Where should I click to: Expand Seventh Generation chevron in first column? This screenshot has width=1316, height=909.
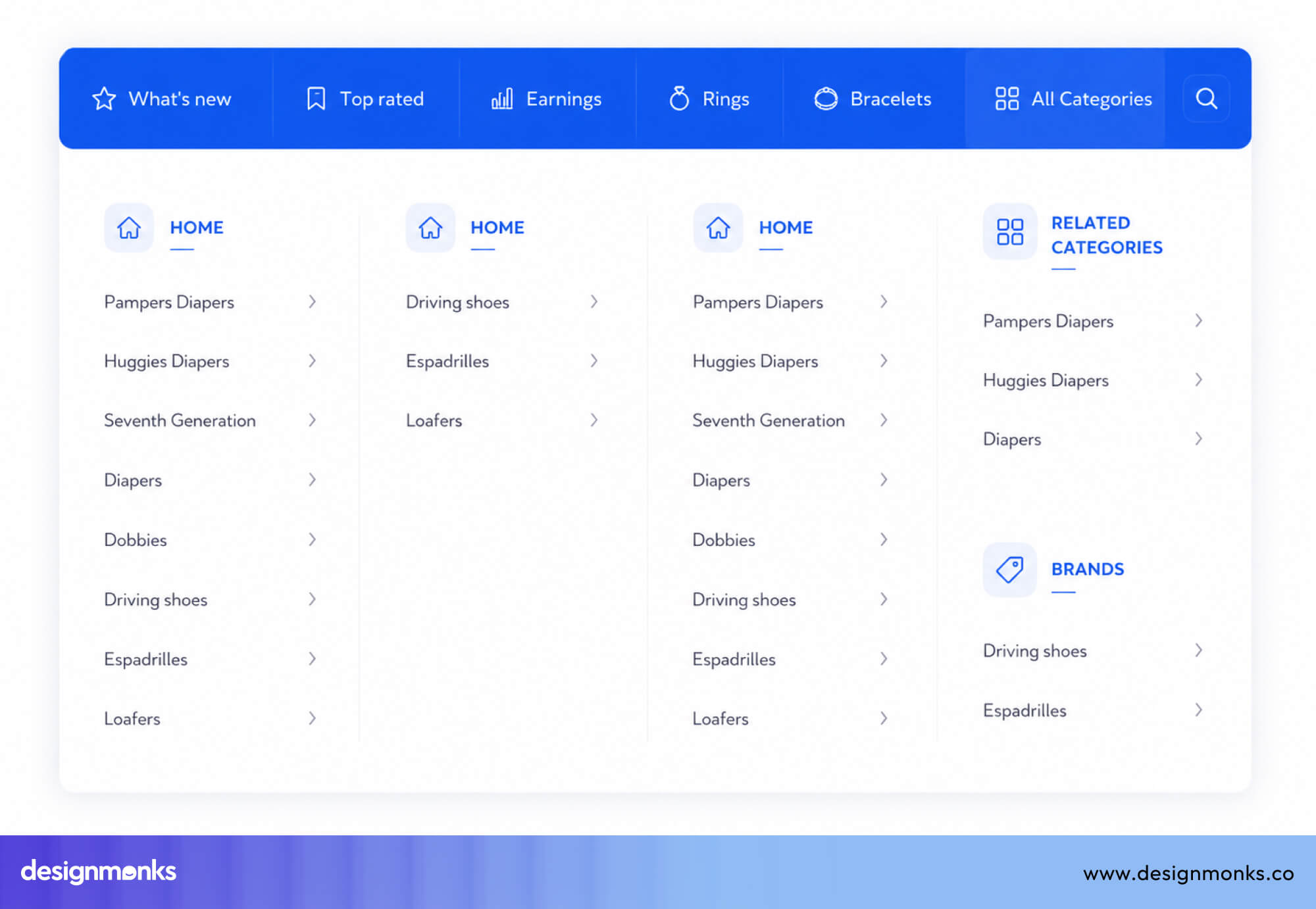[x=313, y=420]
